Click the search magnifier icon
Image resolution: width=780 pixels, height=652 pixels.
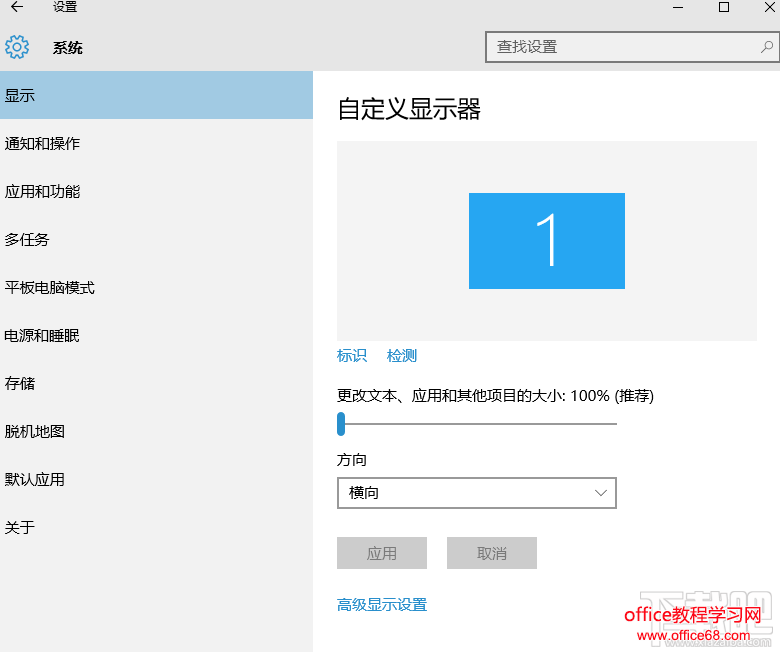pos(767,47)
